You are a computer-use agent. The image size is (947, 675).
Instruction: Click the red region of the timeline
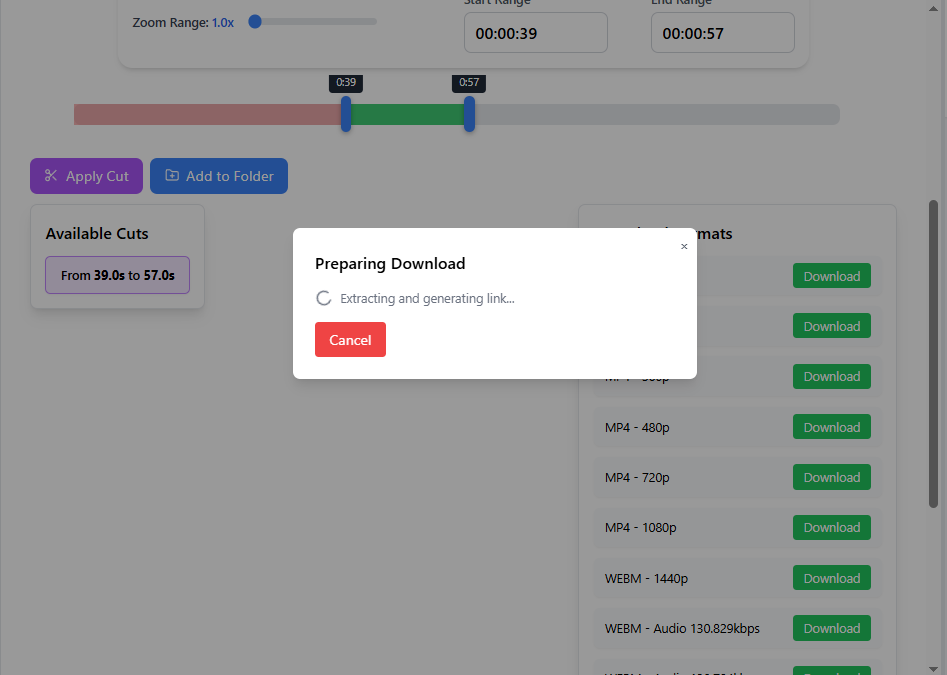[207, 114]
